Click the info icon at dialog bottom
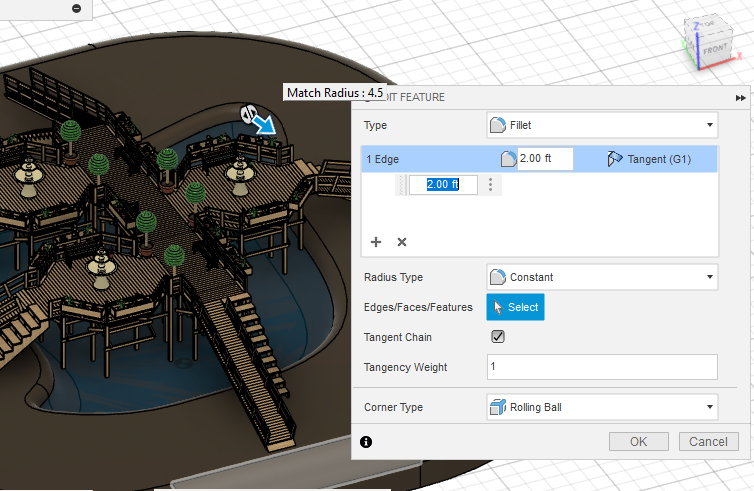Viewport: 754px width, 491px height. pos(366,442)
